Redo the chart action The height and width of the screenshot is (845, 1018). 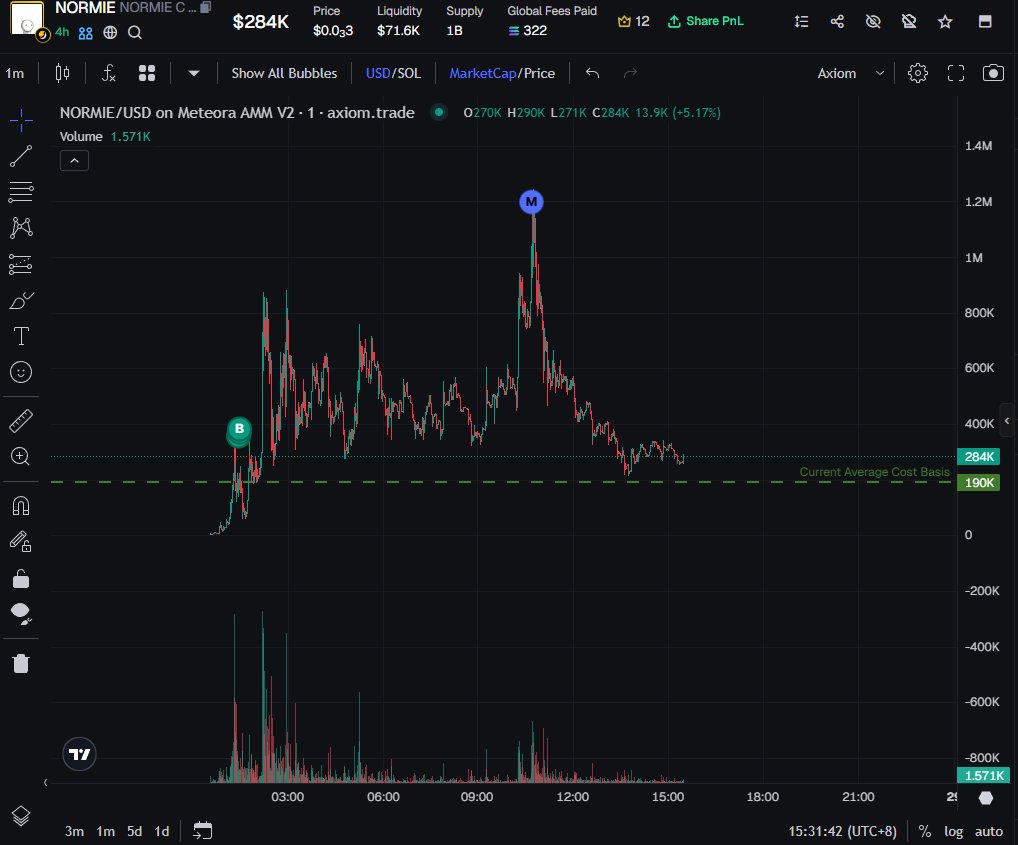(x=630, y=73)
